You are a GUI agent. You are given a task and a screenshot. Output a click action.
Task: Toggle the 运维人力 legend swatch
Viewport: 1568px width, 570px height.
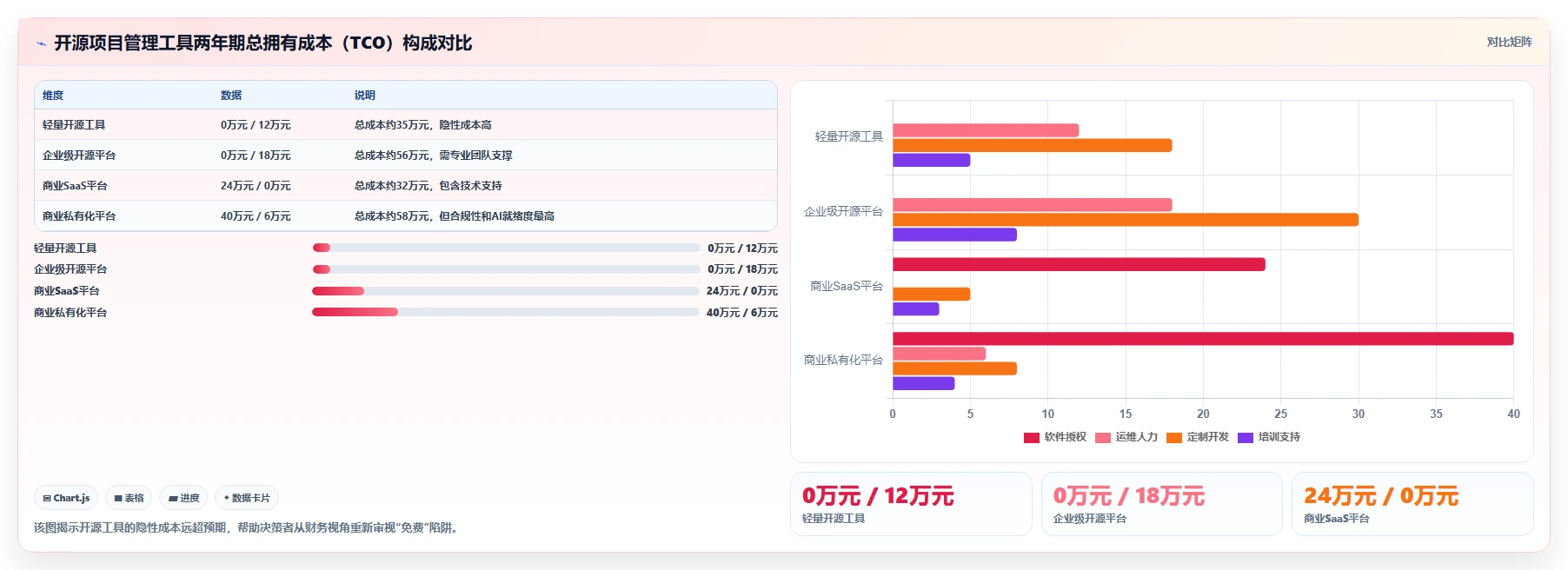1103,437
